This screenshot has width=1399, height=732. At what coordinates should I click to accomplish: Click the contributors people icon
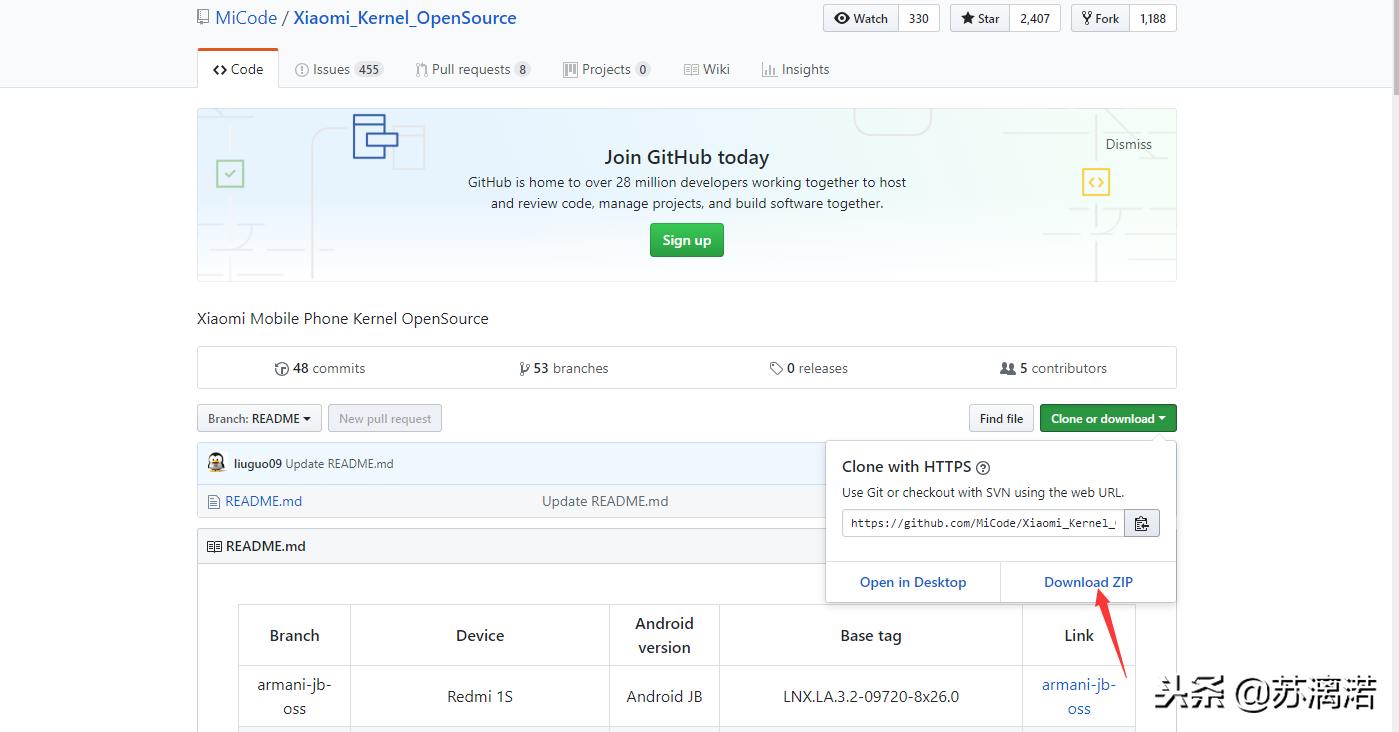click(1007, 368)
